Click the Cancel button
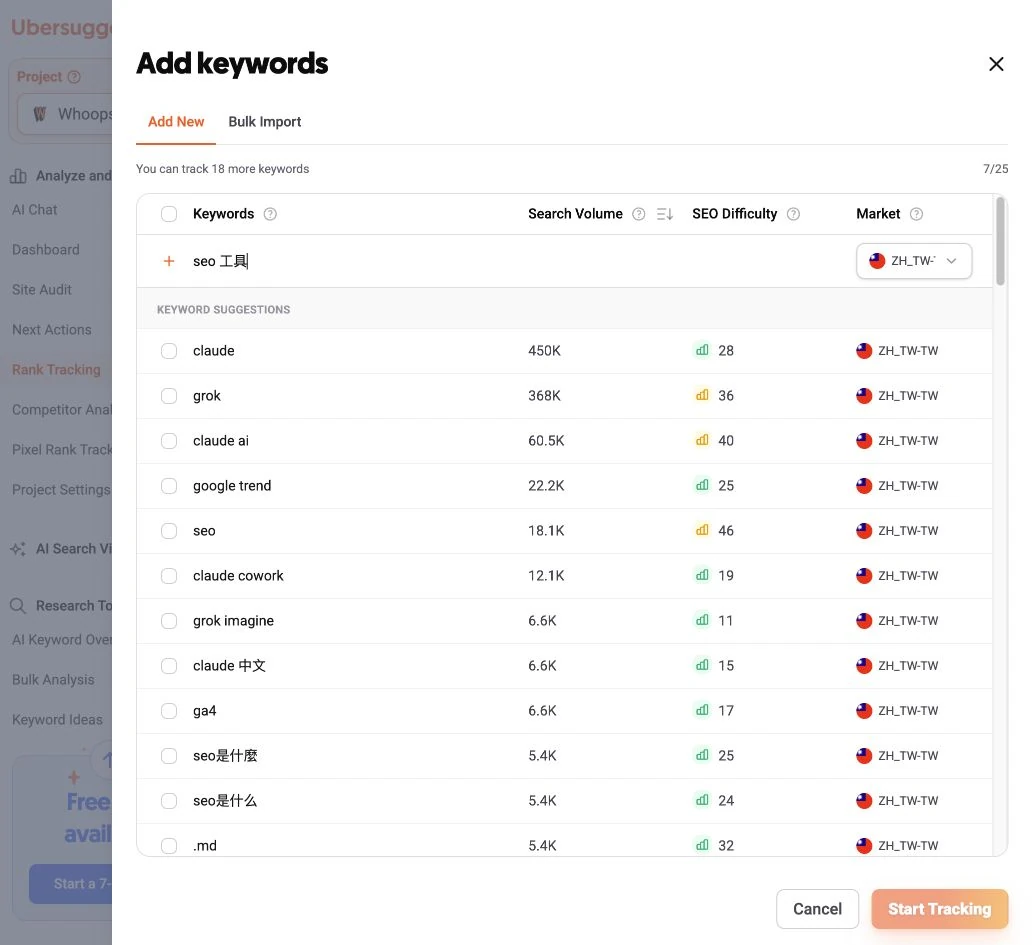This screenshot has width=1032, height=945. [817, 909]
